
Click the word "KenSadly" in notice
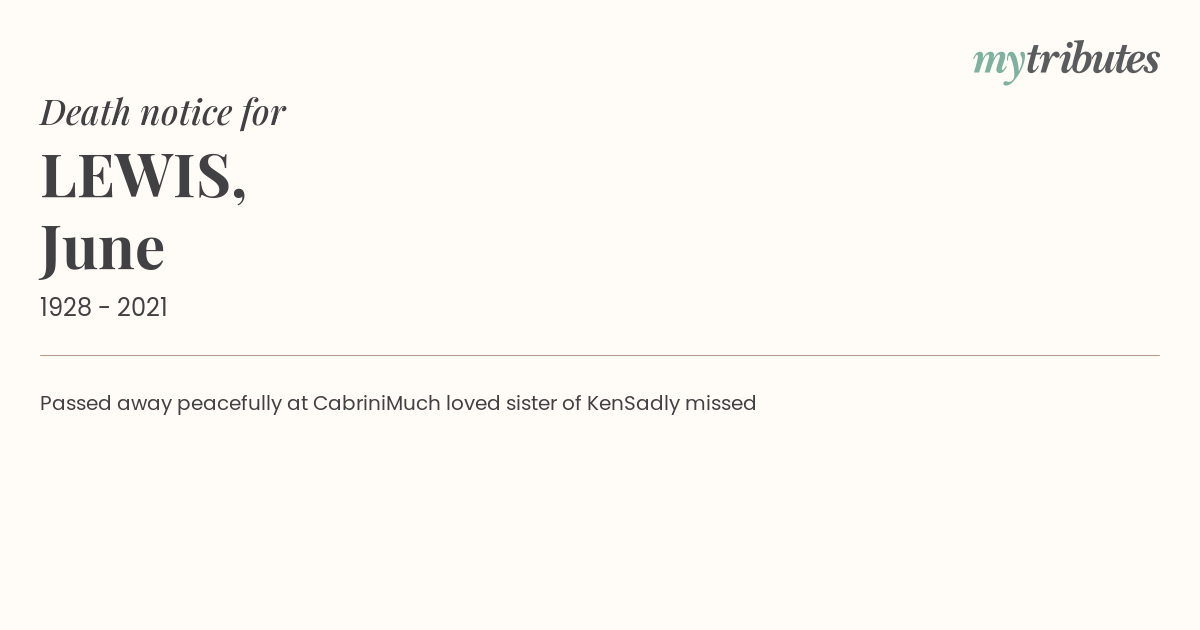pyautogui.click(x=633, y=403)
